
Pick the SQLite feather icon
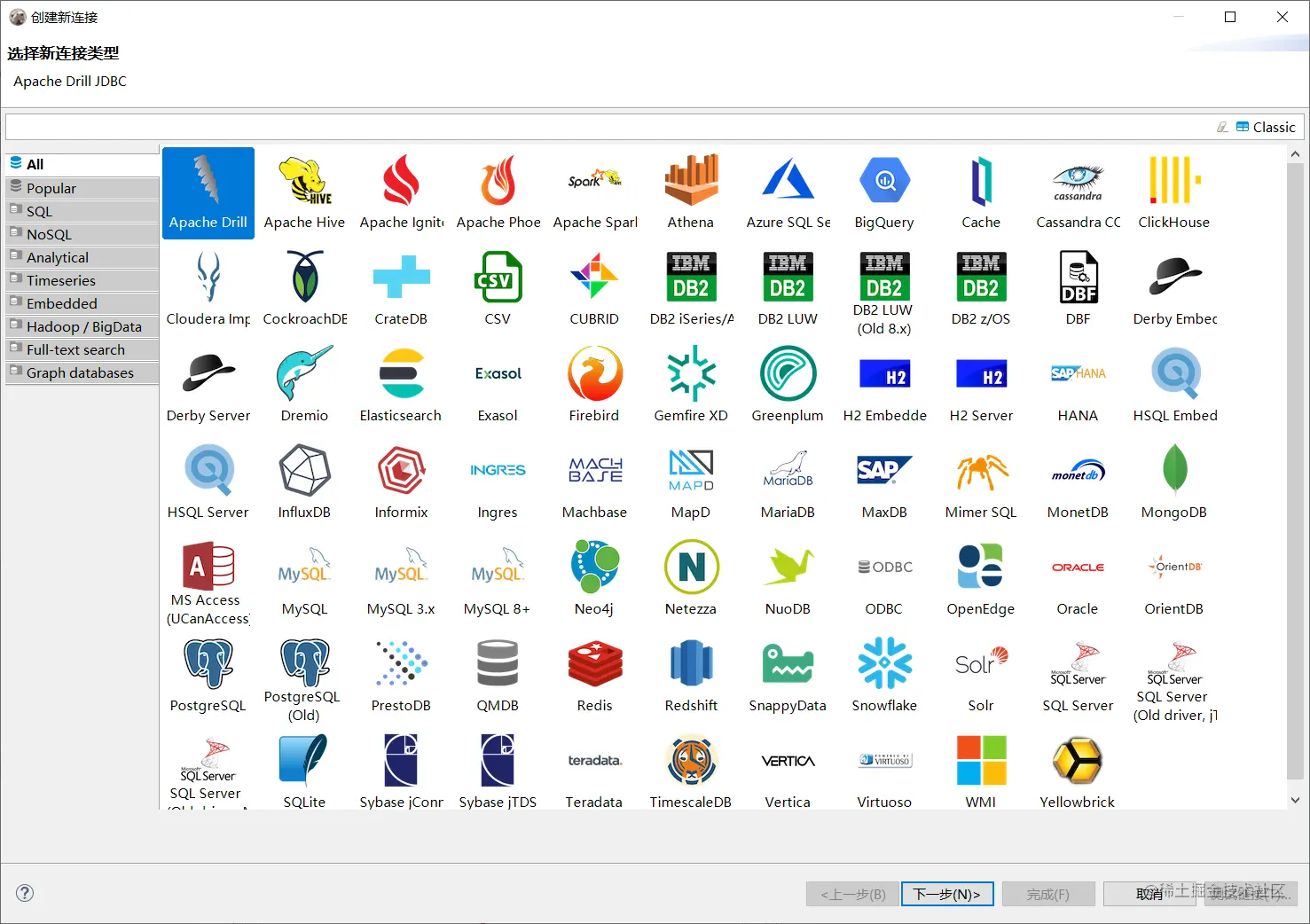tap(304, 760)
